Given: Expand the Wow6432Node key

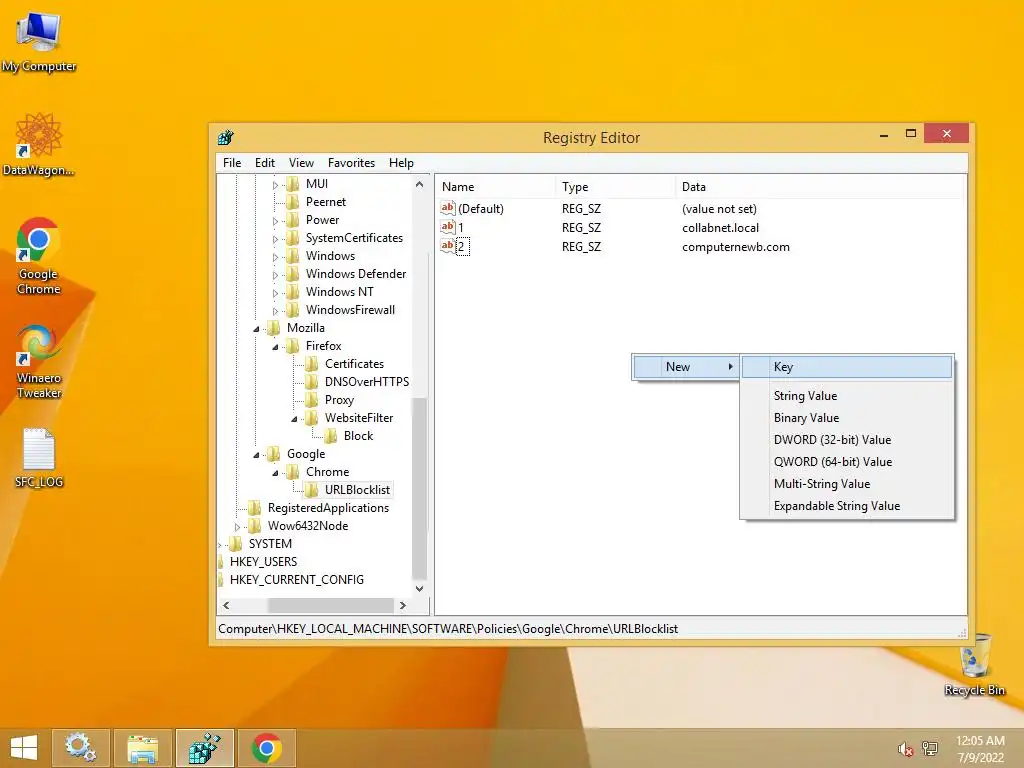Looking at the screenshot, I should pos(237,527).
